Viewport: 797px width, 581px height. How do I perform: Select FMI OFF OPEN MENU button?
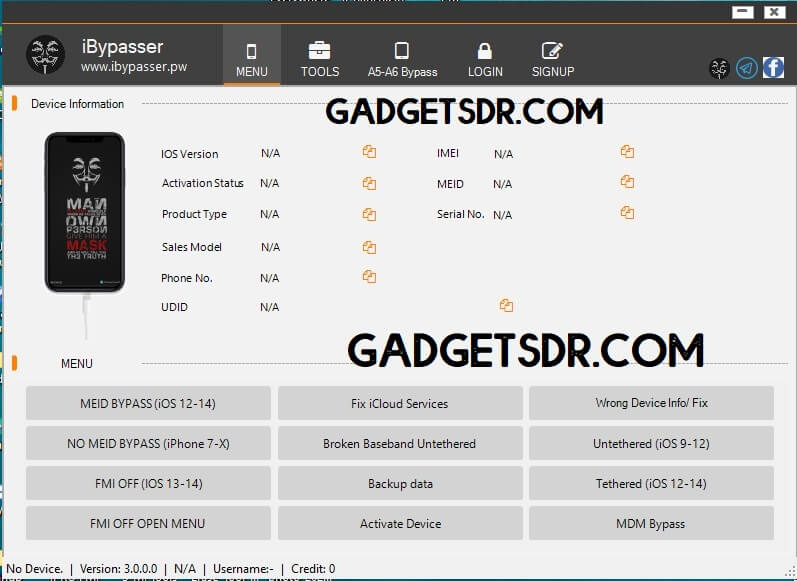pos(148,523)
